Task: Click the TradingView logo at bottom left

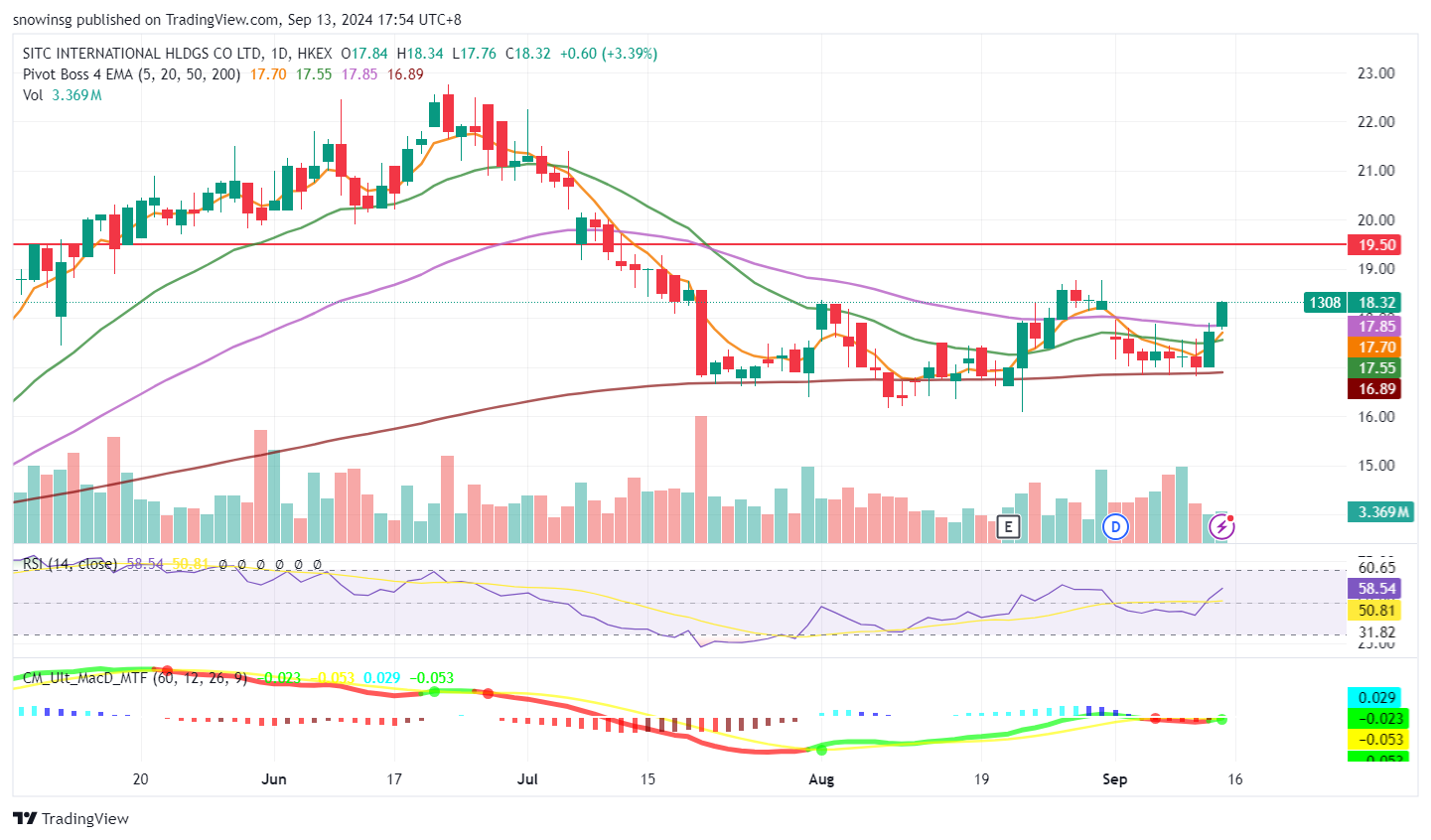Action: click(72, 818)
